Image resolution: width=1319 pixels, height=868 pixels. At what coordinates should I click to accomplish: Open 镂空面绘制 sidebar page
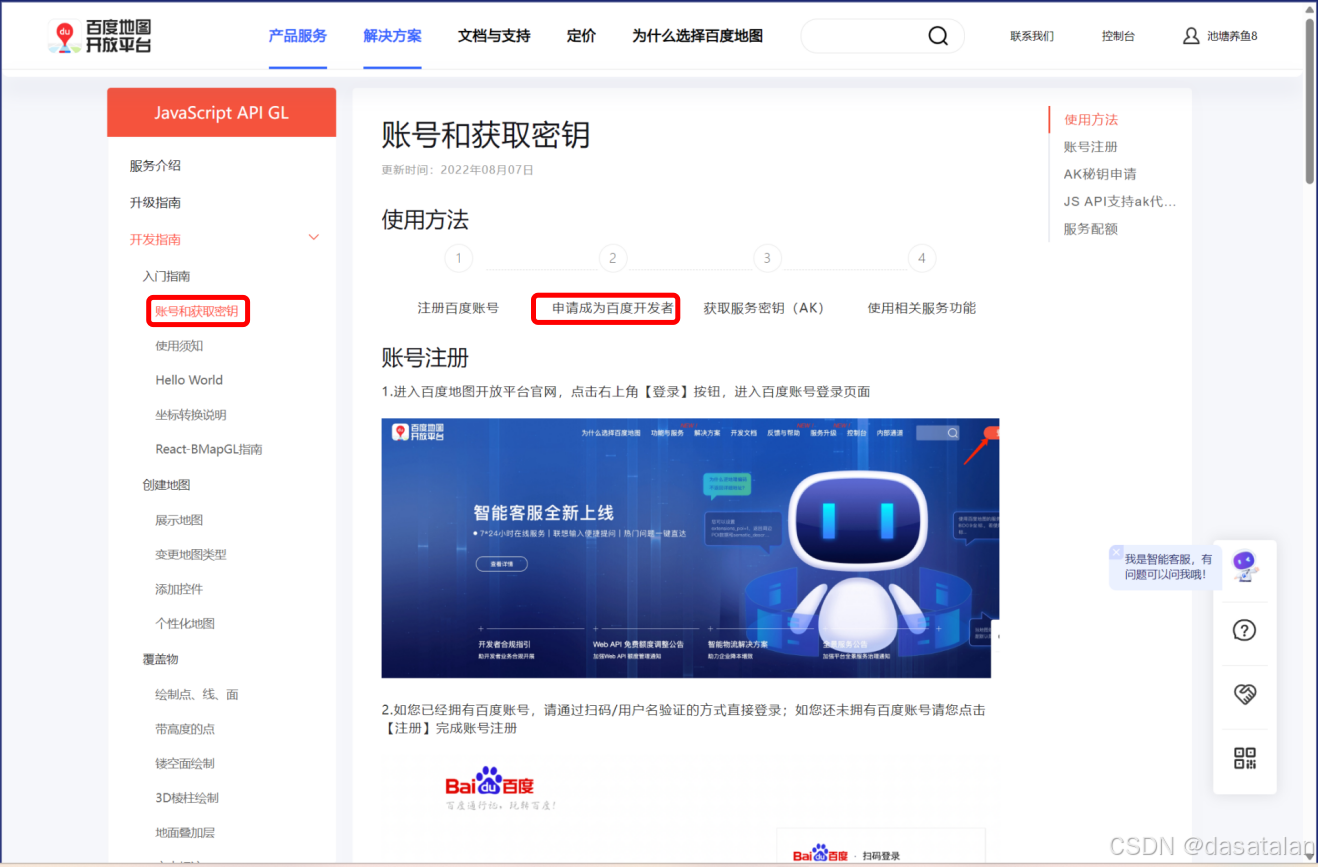tap(185, 764)
